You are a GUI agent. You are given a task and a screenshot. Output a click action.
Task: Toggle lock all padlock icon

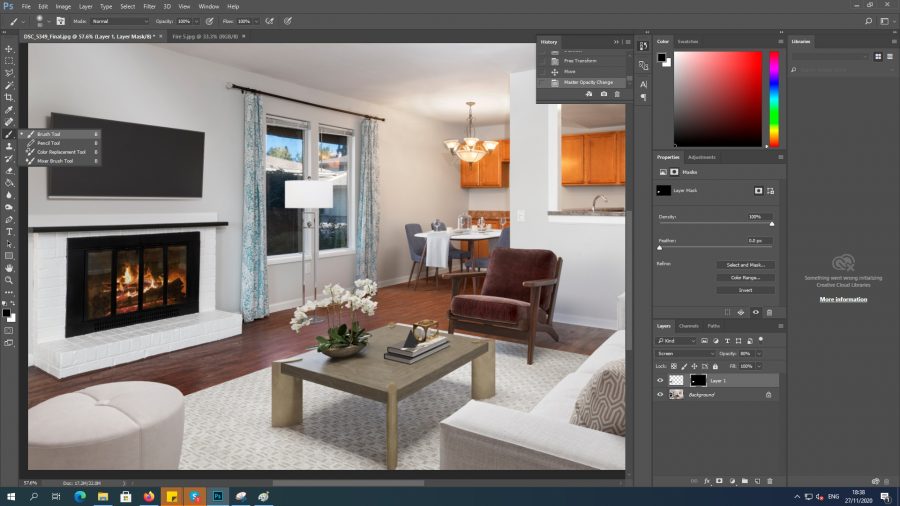click(715, 366)
